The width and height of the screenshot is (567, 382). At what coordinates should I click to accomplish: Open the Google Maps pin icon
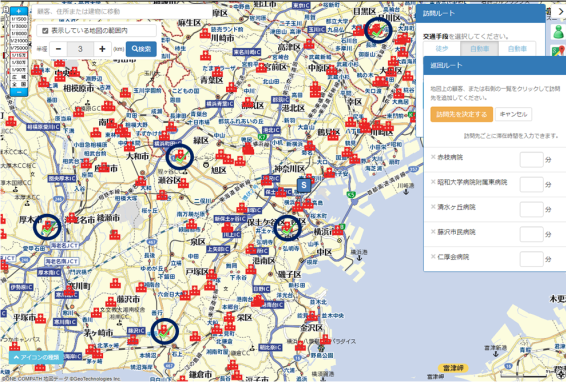click(558, 51)
